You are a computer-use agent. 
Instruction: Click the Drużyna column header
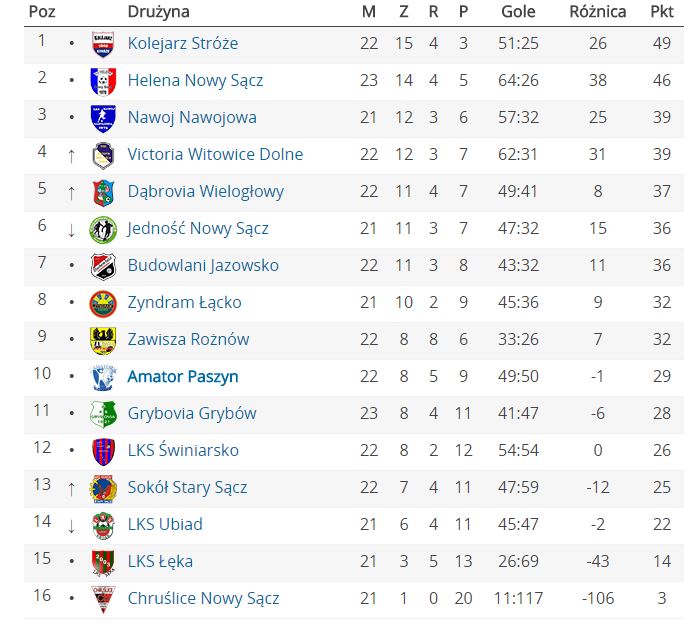point(158,12)
